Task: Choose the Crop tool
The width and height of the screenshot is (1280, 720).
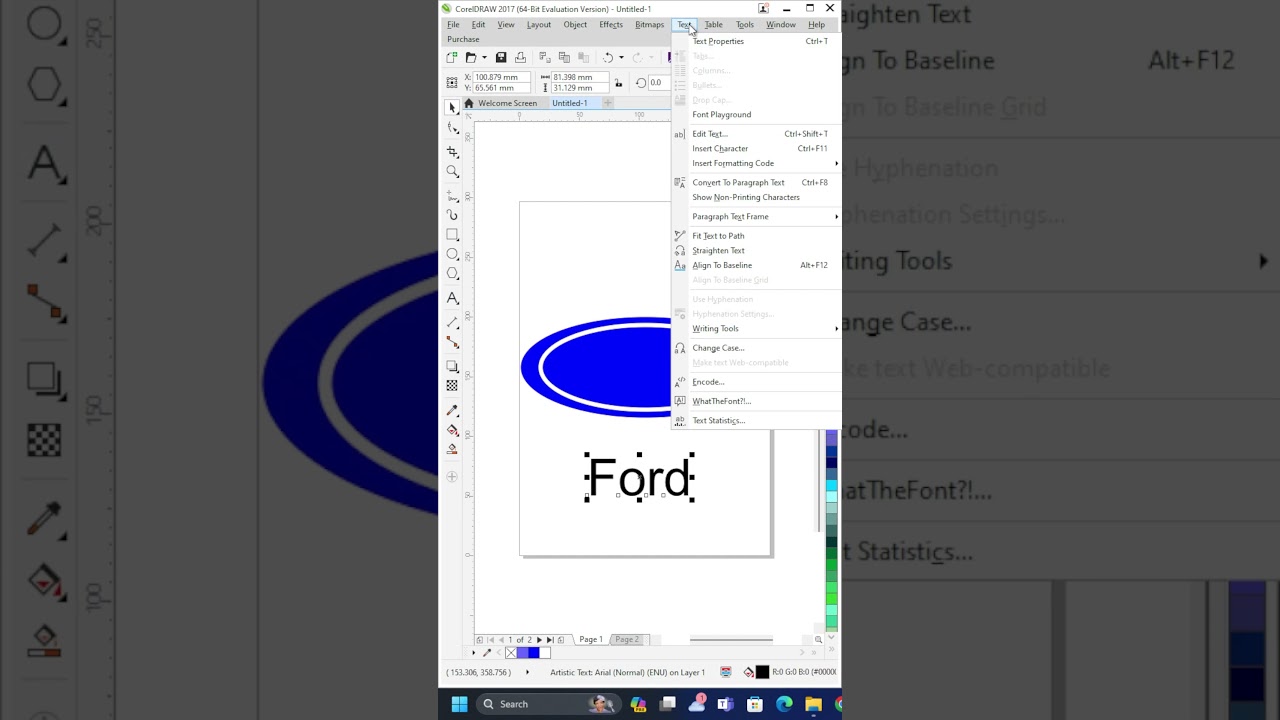Action: (452, 151)
